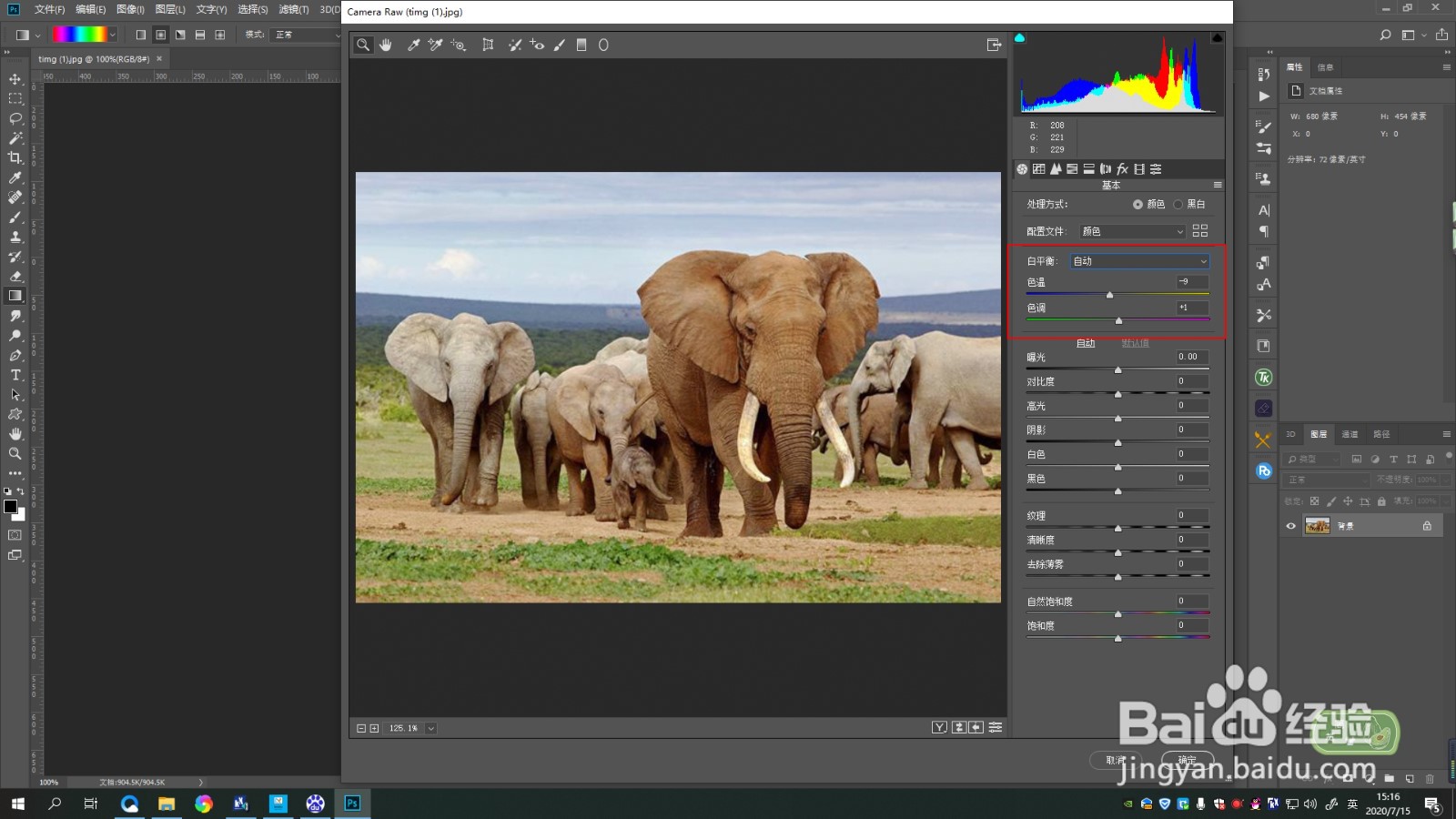Select the Spot Removal tool
Viewport: 1456px width, 819px height.
(x=514, y=45)
